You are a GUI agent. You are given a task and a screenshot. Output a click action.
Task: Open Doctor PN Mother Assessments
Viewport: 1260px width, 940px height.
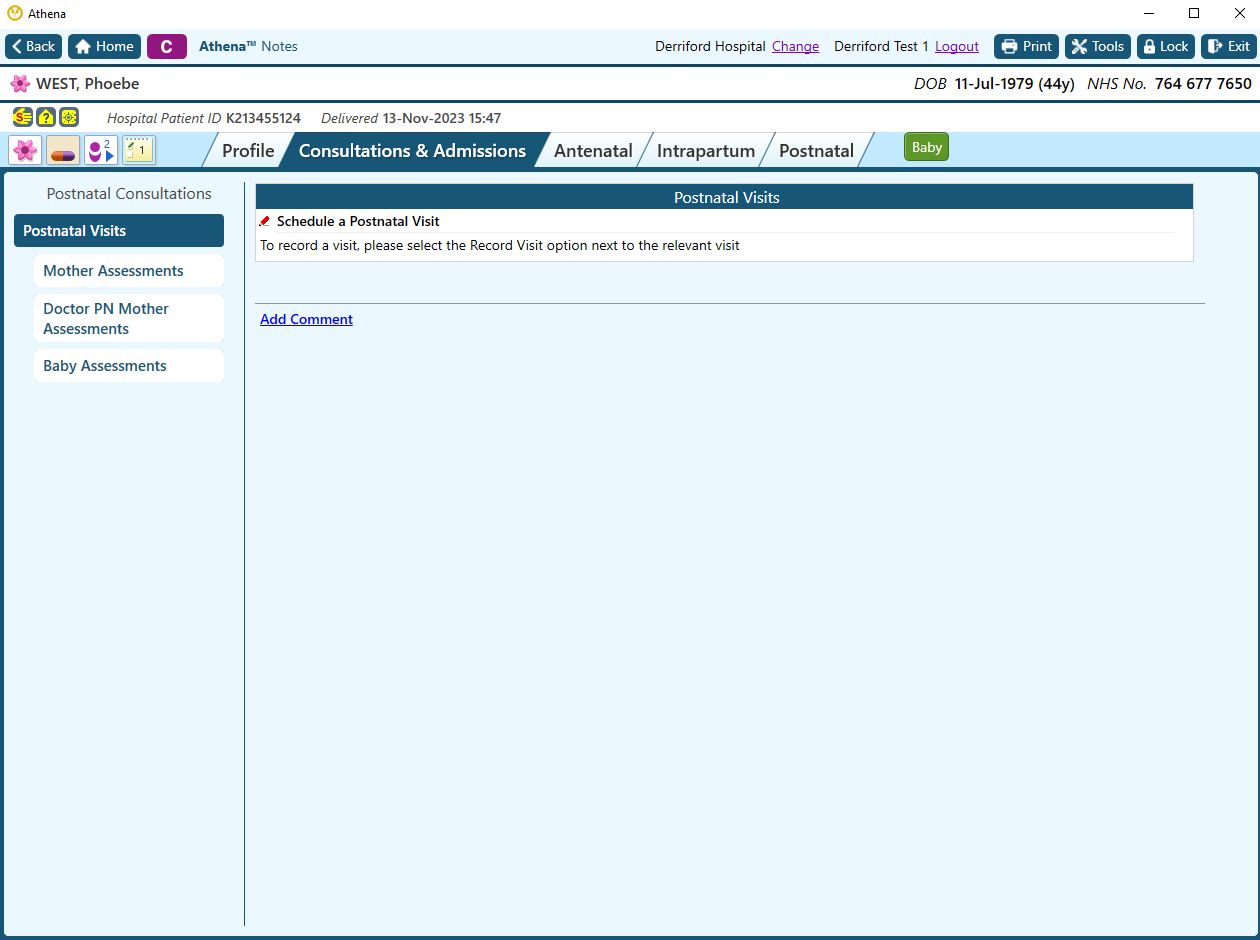click(129, 318)
